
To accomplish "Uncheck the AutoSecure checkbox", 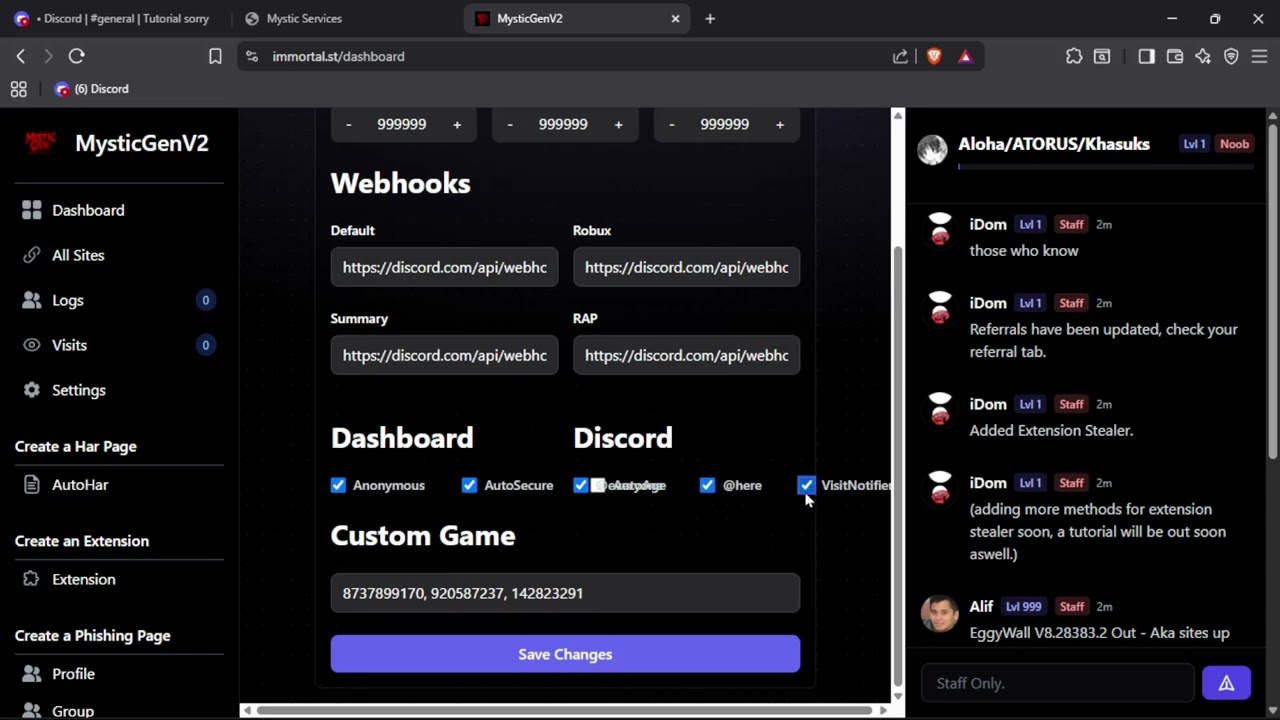I will [x=469, y=485].
